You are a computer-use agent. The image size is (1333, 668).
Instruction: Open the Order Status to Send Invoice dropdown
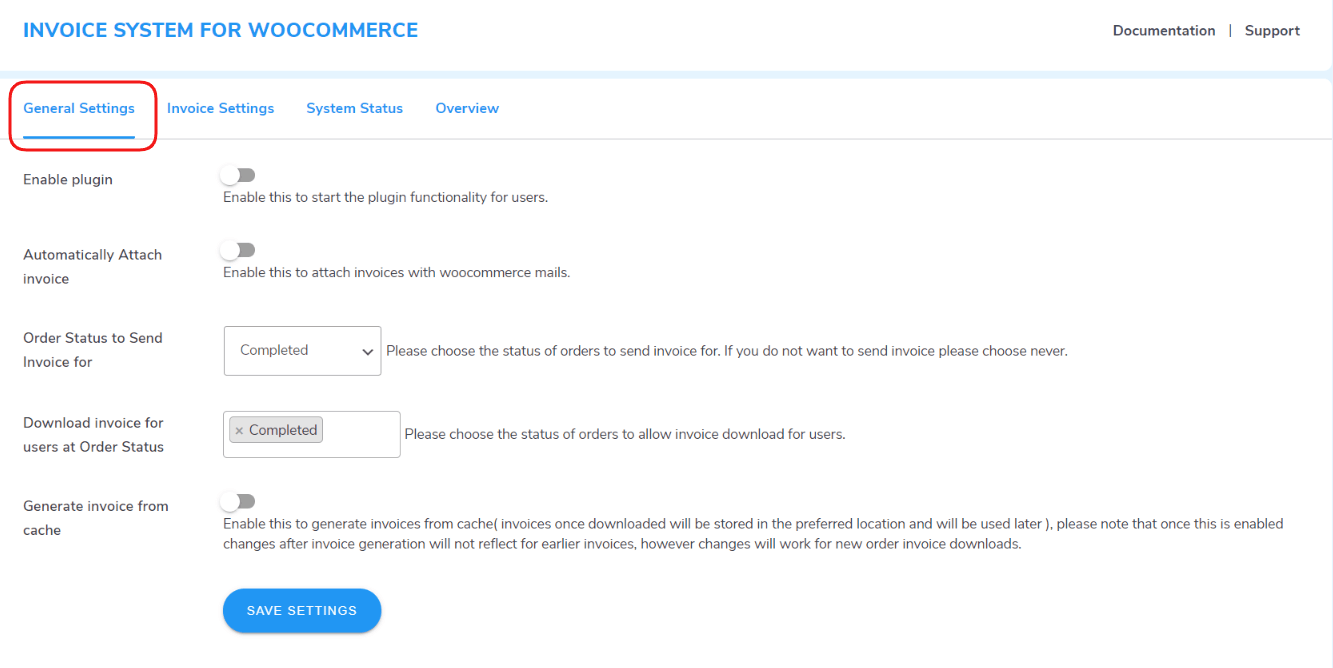pyautogui.click(x=302, y=351)
